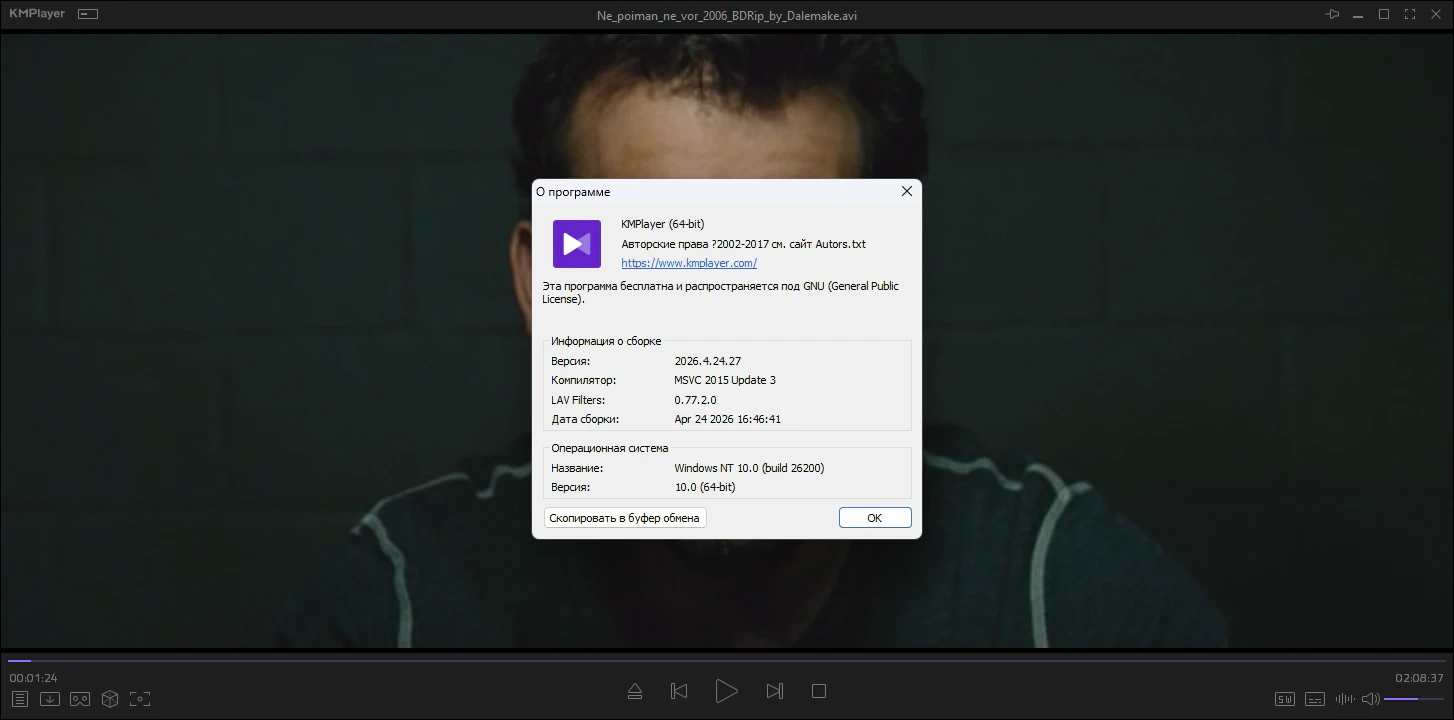Skip to the next track

pos(774,691)
